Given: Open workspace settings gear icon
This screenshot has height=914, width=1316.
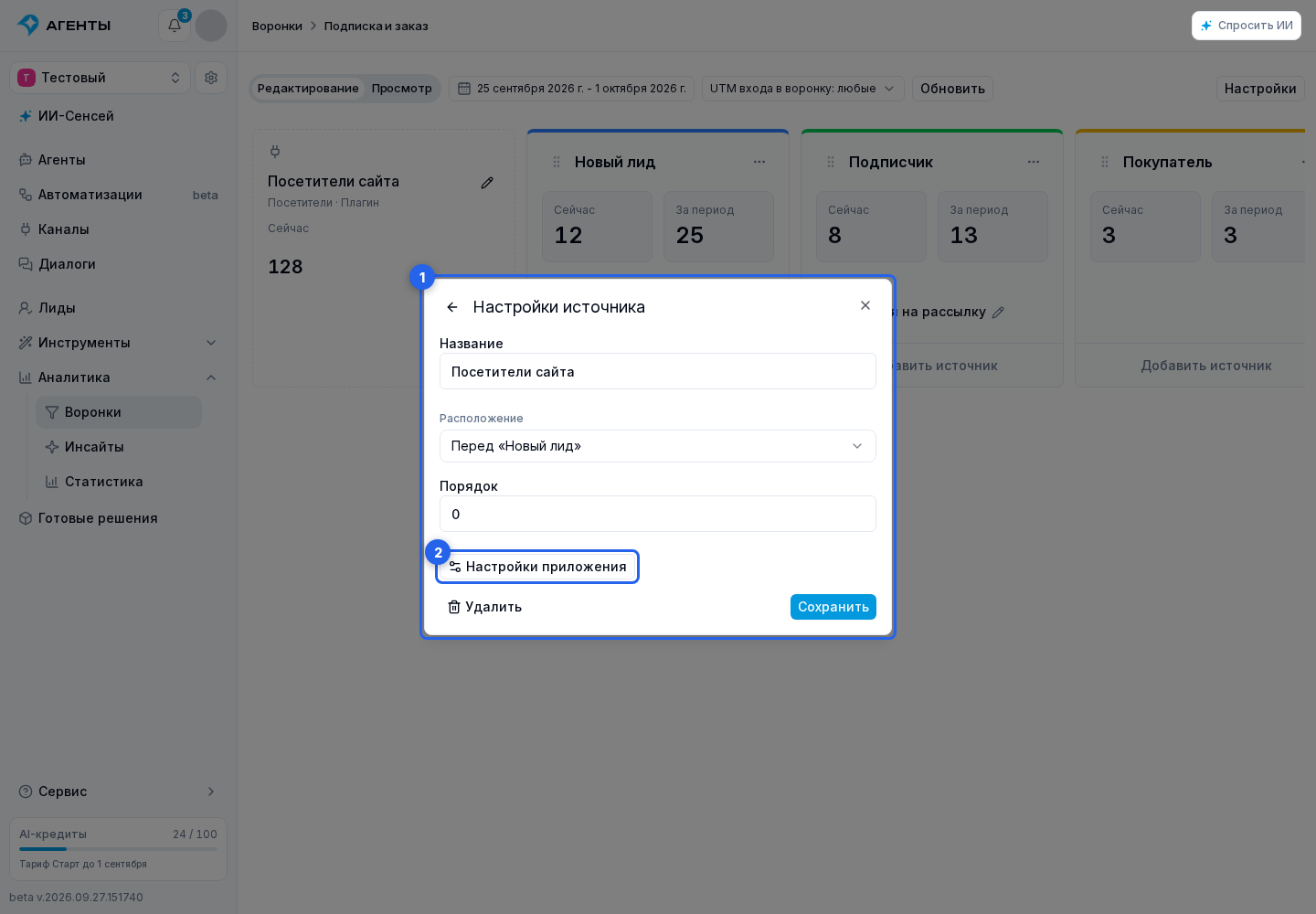Looking at the screenshot, I should coord(211,78).
